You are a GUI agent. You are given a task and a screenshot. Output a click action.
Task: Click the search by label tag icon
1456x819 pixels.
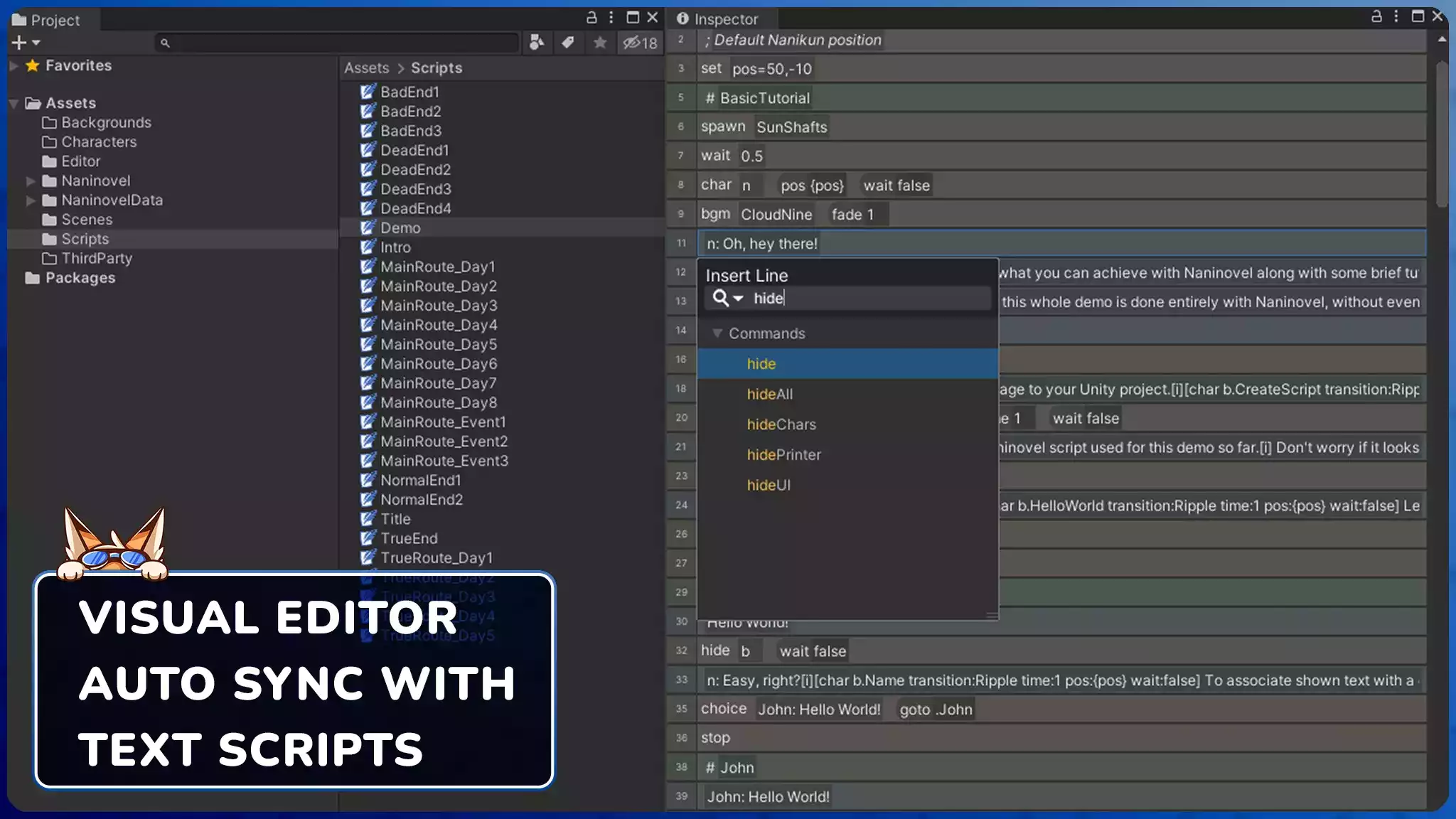[568, 43]
